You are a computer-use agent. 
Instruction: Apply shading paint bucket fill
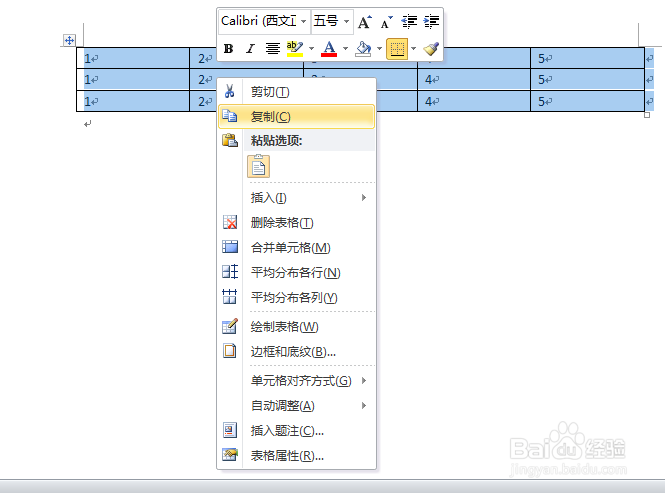[363, 49]
